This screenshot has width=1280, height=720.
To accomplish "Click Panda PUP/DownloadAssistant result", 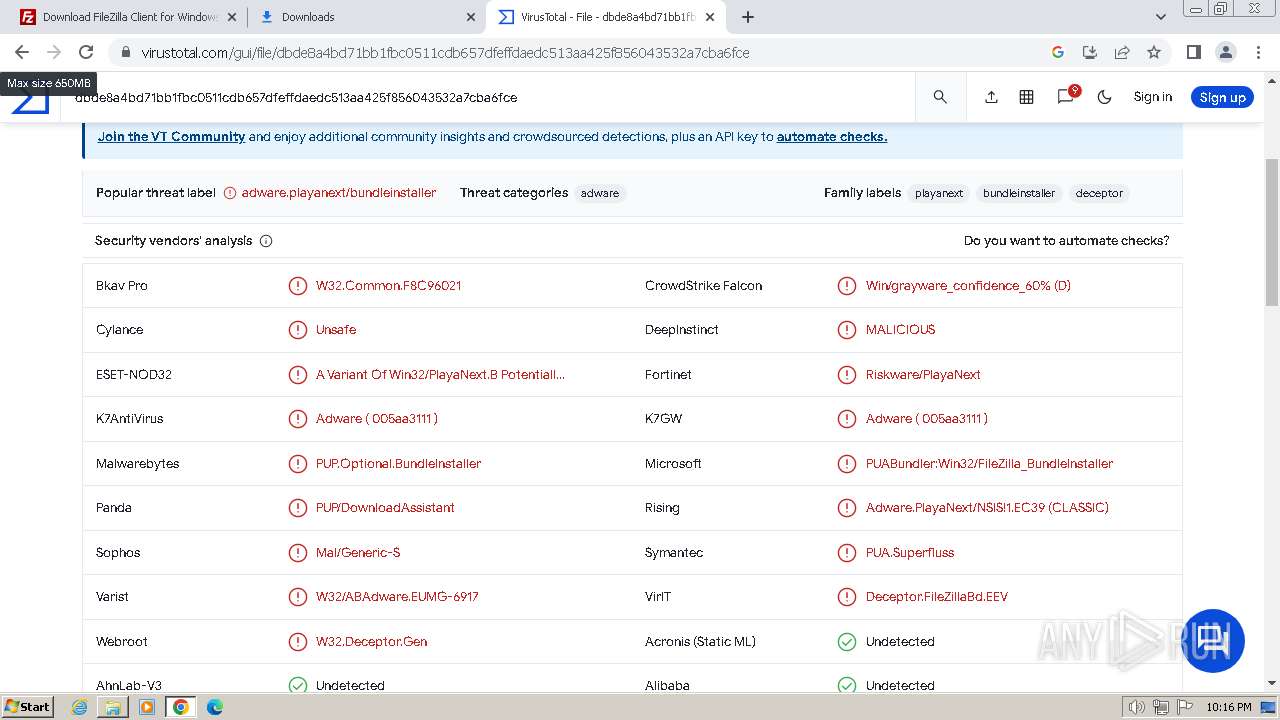I will [x=385, y=508].
